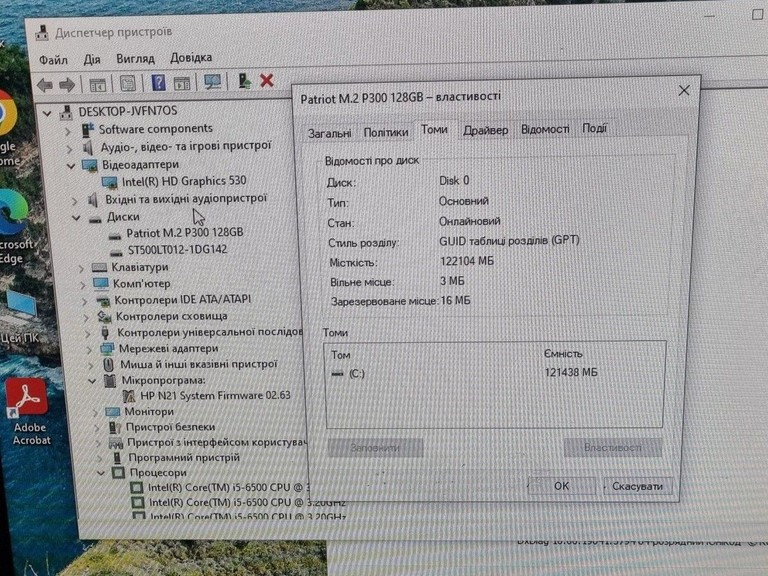Expand the Клавіатури node

tap(82, 268)
